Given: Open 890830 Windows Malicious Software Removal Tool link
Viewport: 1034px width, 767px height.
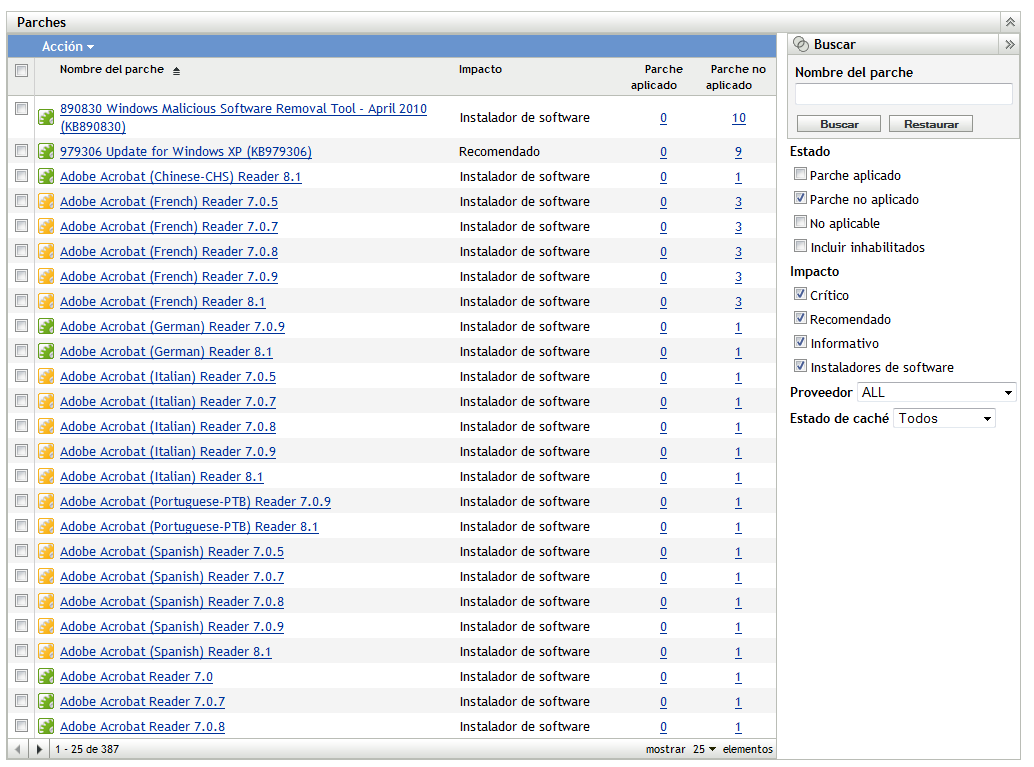Looking at the screenshot, I should [x=243, y=117].
